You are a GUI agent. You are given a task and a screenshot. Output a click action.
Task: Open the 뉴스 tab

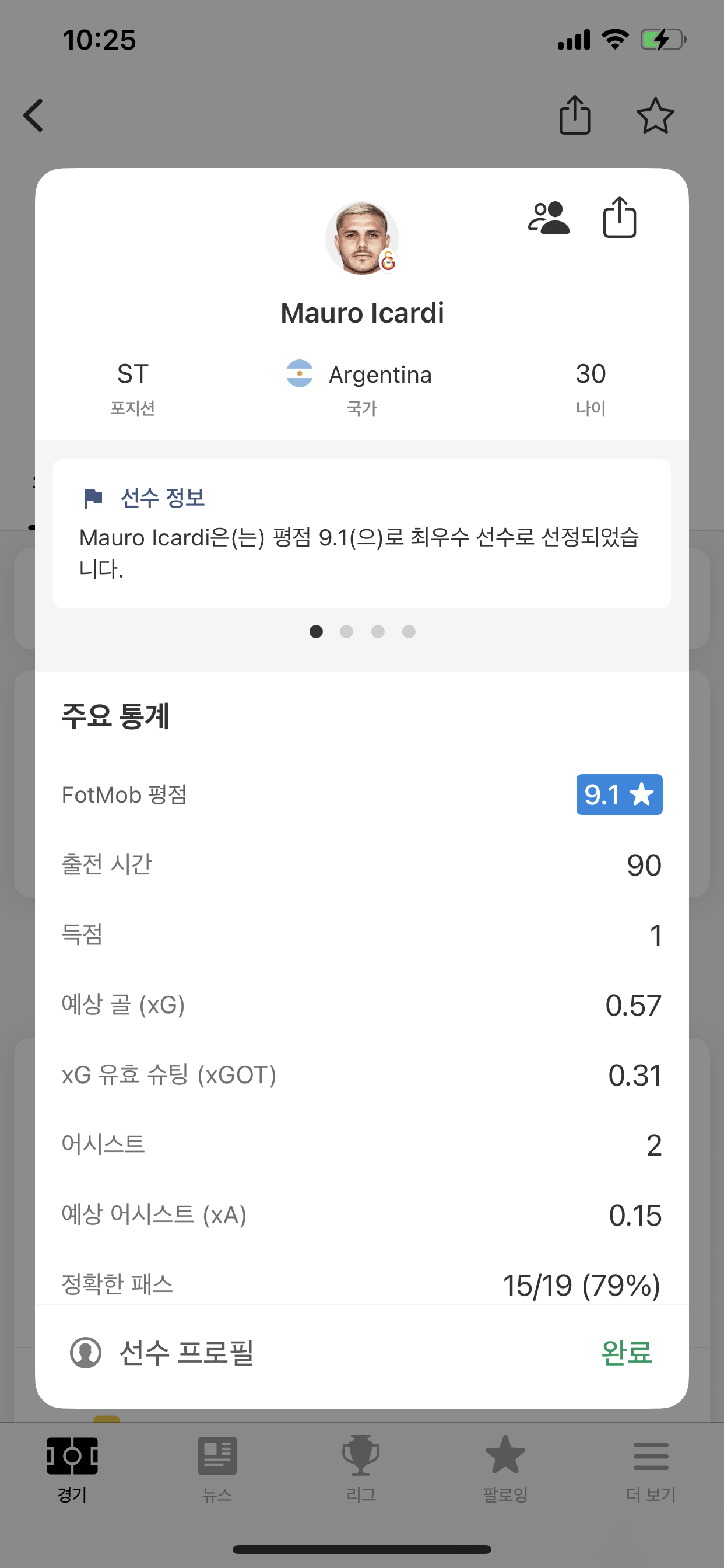click(217, 1466)
